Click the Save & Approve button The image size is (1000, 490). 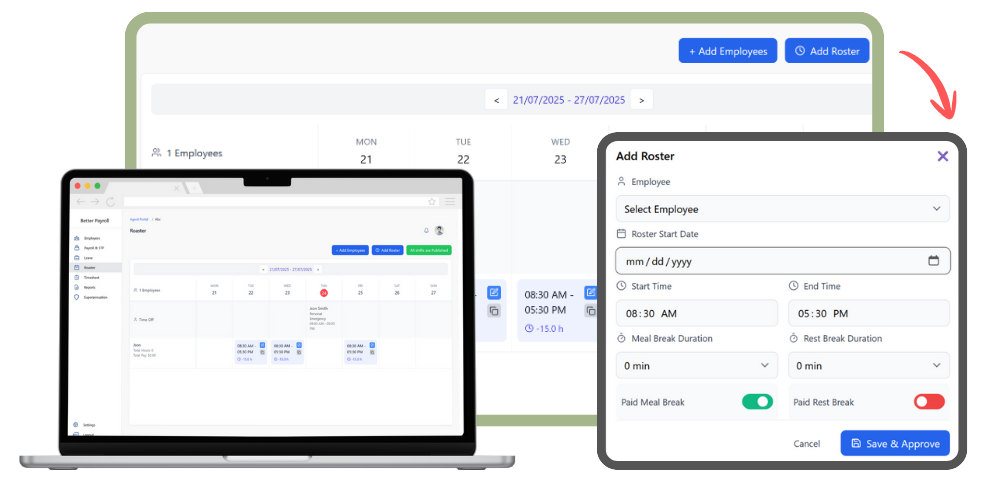coord(895,443)
